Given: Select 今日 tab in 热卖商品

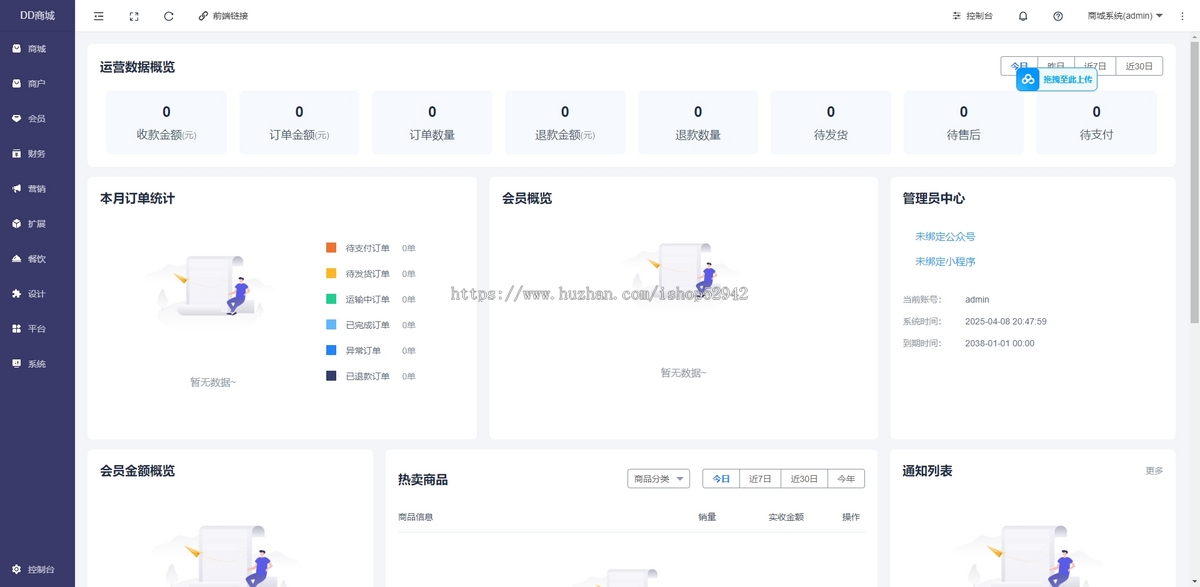Looking at the screenshot, I should 722,479.
